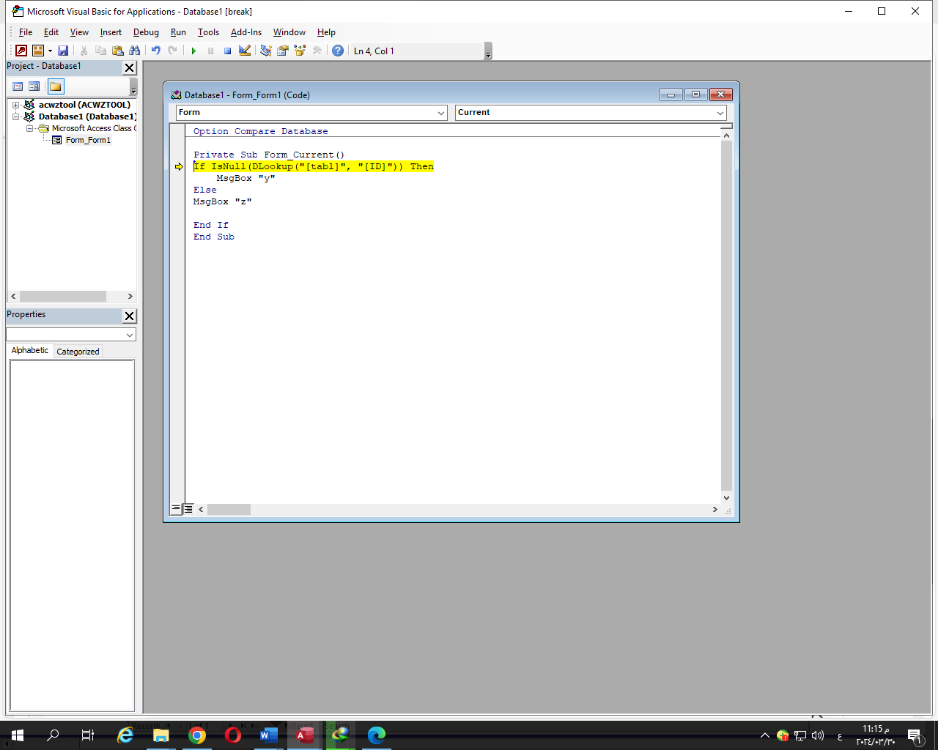Viewport: 938px width, 750px height.
Task: Open the Add-Ins menu
Action: (246, 32)
